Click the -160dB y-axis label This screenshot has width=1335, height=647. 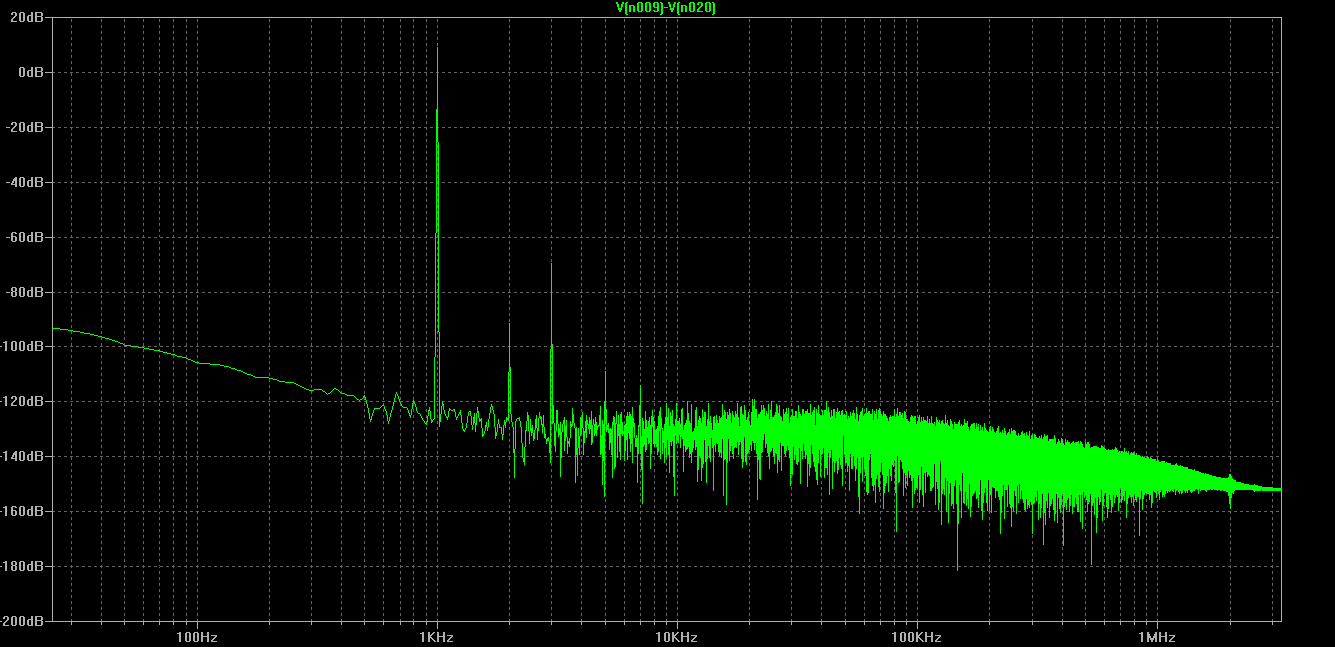22,511
